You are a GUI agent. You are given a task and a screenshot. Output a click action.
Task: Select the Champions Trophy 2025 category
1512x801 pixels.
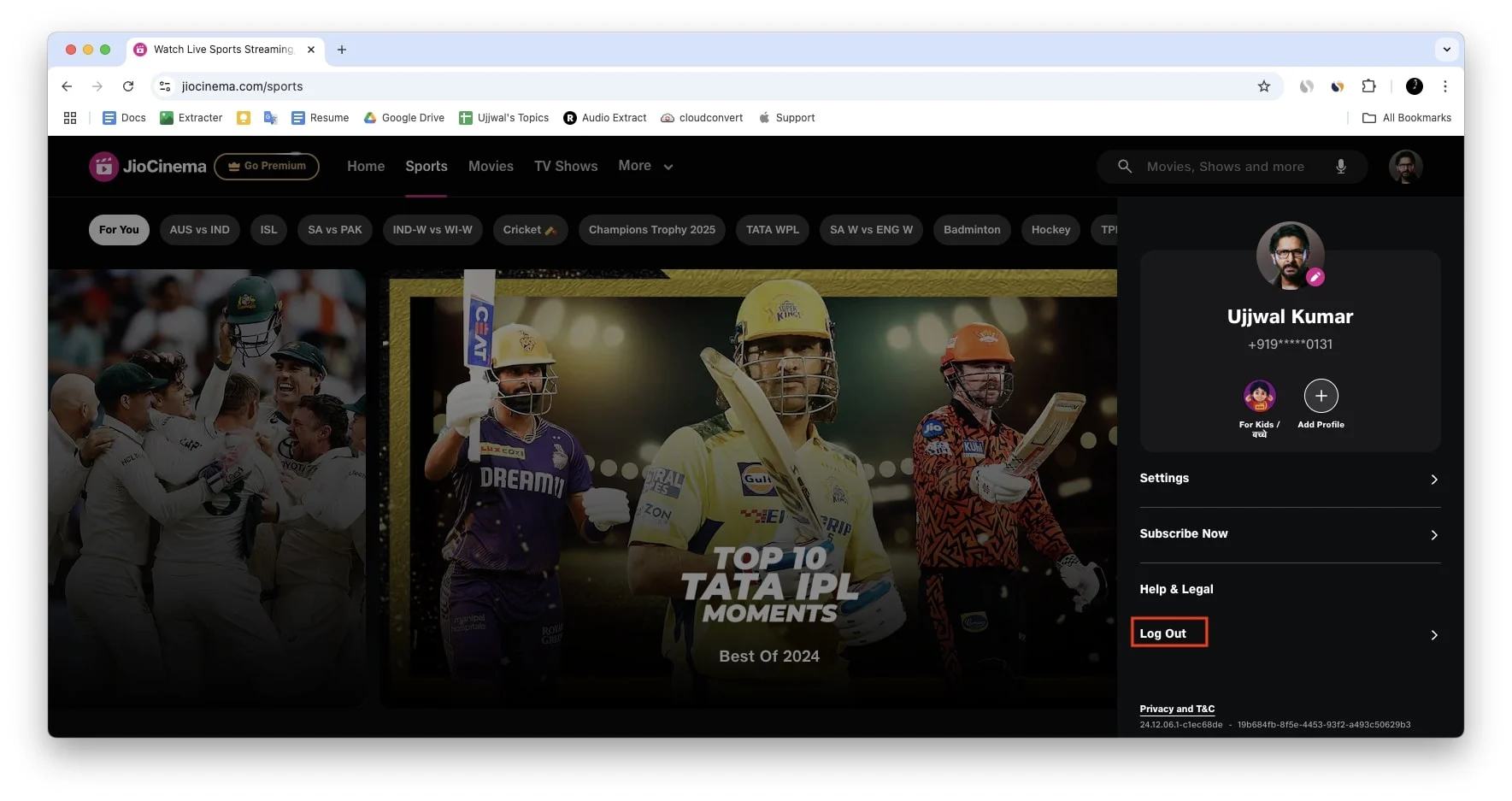[x=651, y=230]
